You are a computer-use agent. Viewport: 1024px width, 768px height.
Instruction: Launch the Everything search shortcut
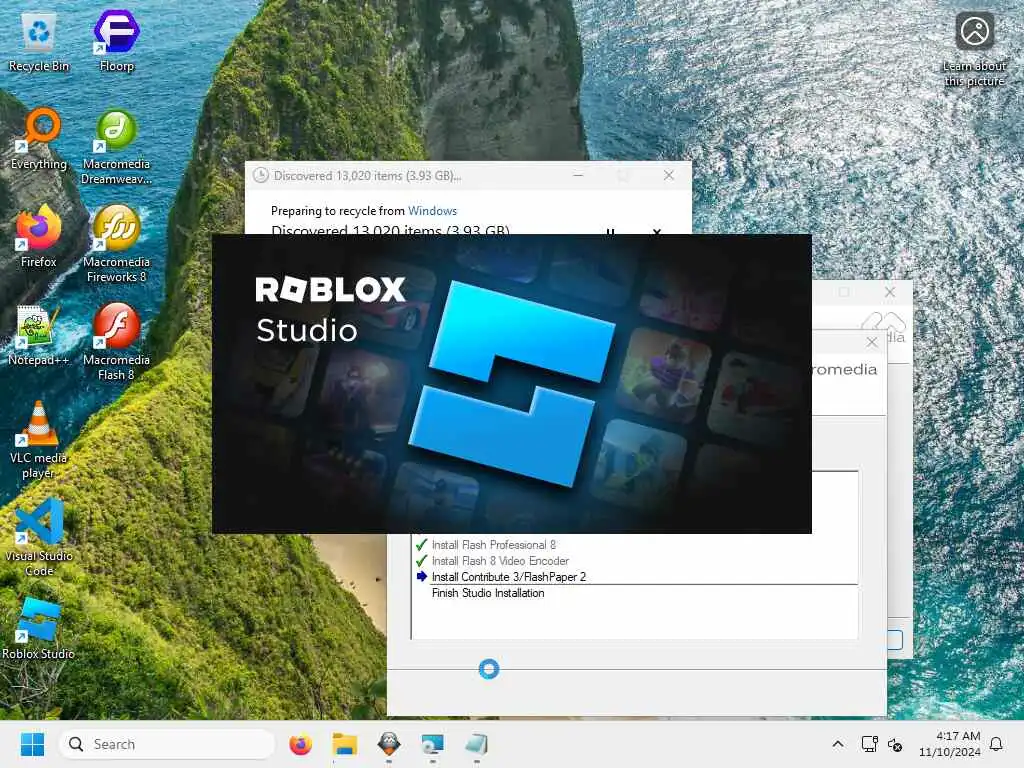[x=39, y=138]
